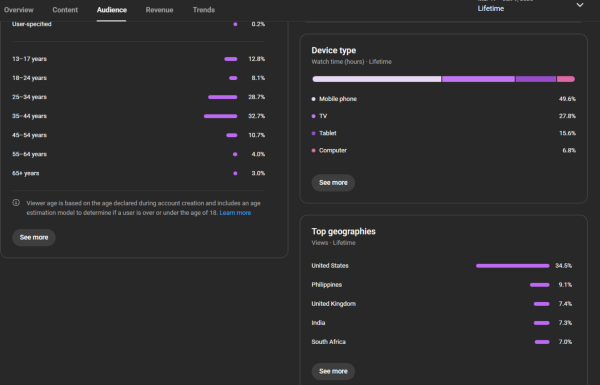Click the Philippines geography row
Viewport: 600px width, 385px height.
(x=442, y=285)
